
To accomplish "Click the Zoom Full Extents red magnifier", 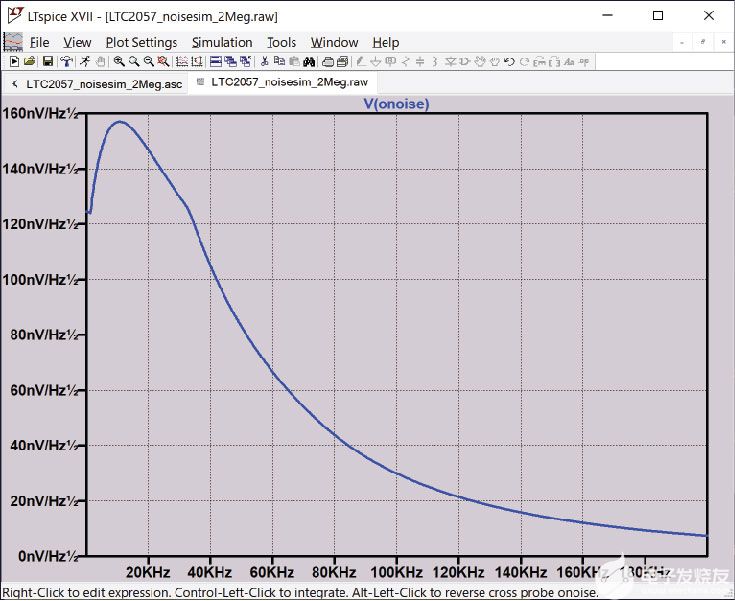I will pyautogui.click(x=163, y=61).
